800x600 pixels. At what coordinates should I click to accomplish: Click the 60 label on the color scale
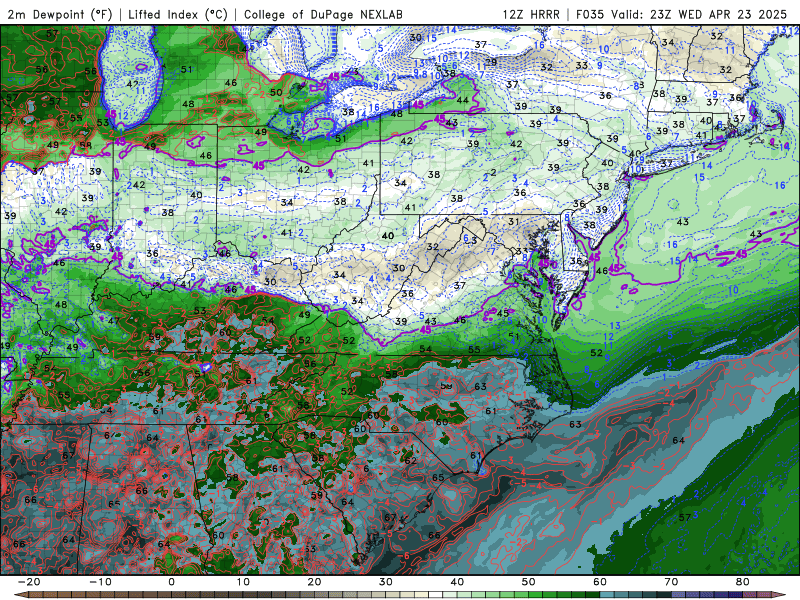pos(600,582)
